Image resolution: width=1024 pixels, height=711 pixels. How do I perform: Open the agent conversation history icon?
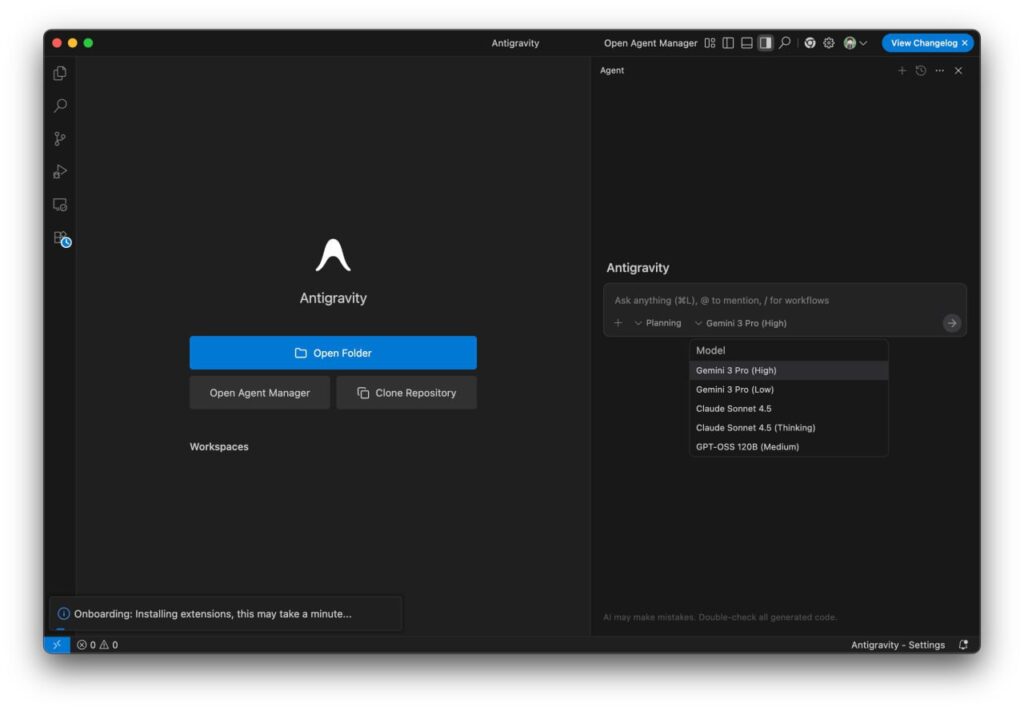(x=920, y=70)
